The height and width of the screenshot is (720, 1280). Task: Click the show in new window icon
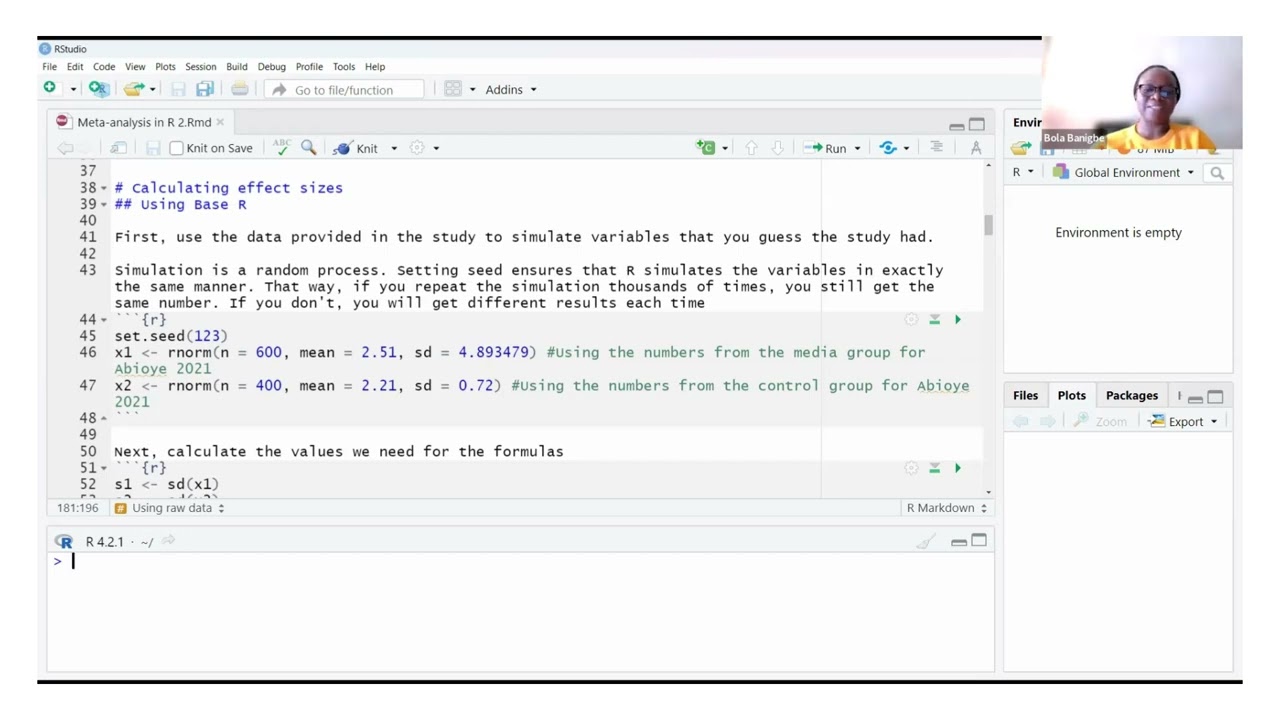119,148
